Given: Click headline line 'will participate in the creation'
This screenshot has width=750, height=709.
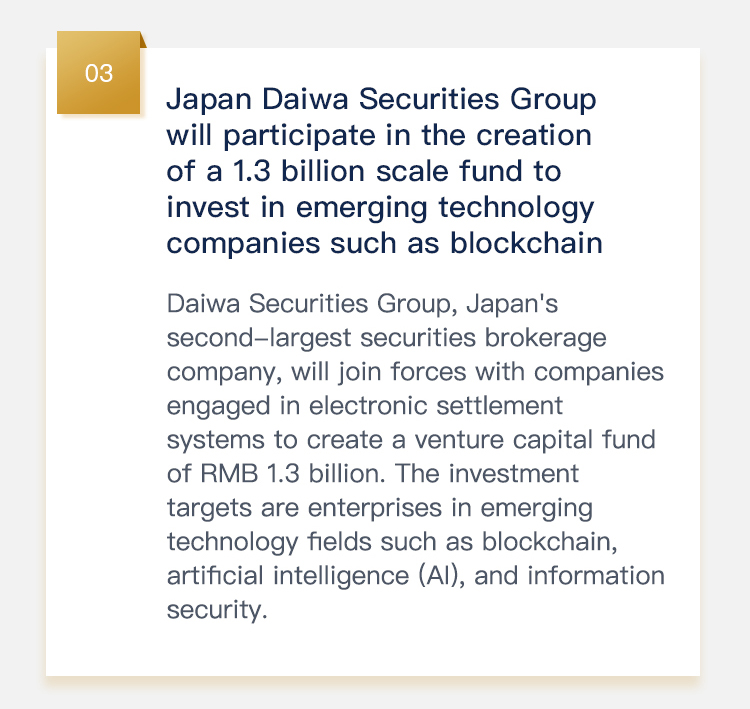Looking at the screenshot, I should (x=379, y=136).
